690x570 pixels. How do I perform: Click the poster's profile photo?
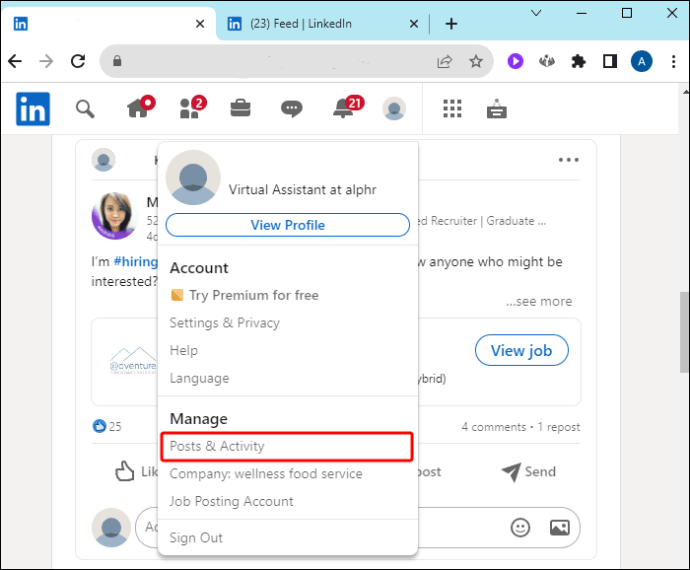click(x=114, y=216)
